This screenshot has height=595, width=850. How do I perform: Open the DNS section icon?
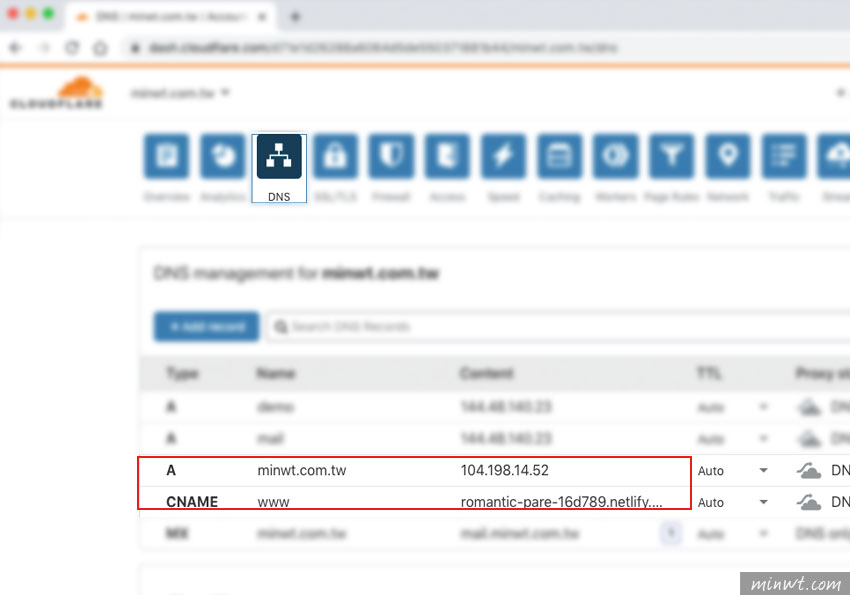(279, 157)
